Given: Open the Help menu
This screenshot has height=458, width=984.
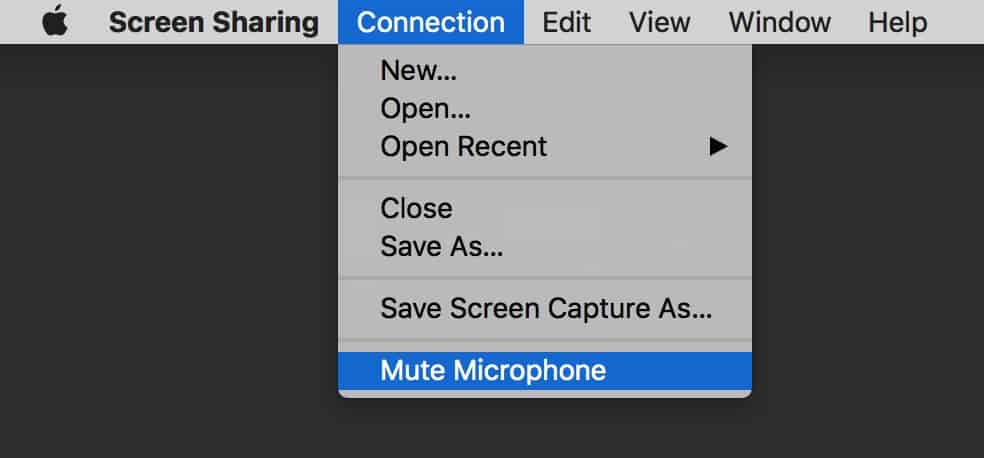Looking at the screenshot, I should [x=897, y=22].
